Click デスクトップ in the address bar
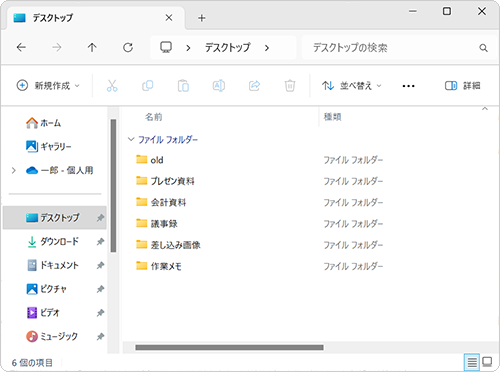The height and width of the screenshot is (372, 500). point(228,48)
